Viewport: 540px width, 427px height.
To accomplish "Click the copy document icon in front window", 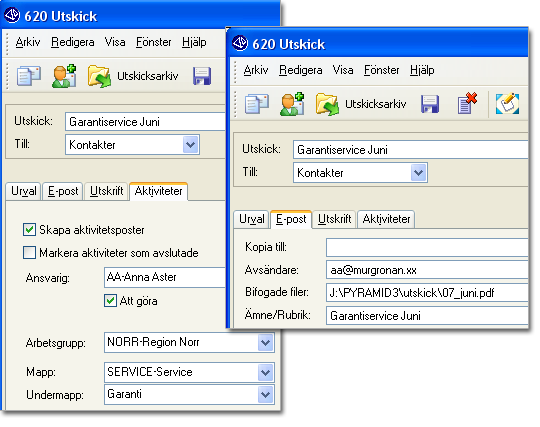I will tap(257, 104).
